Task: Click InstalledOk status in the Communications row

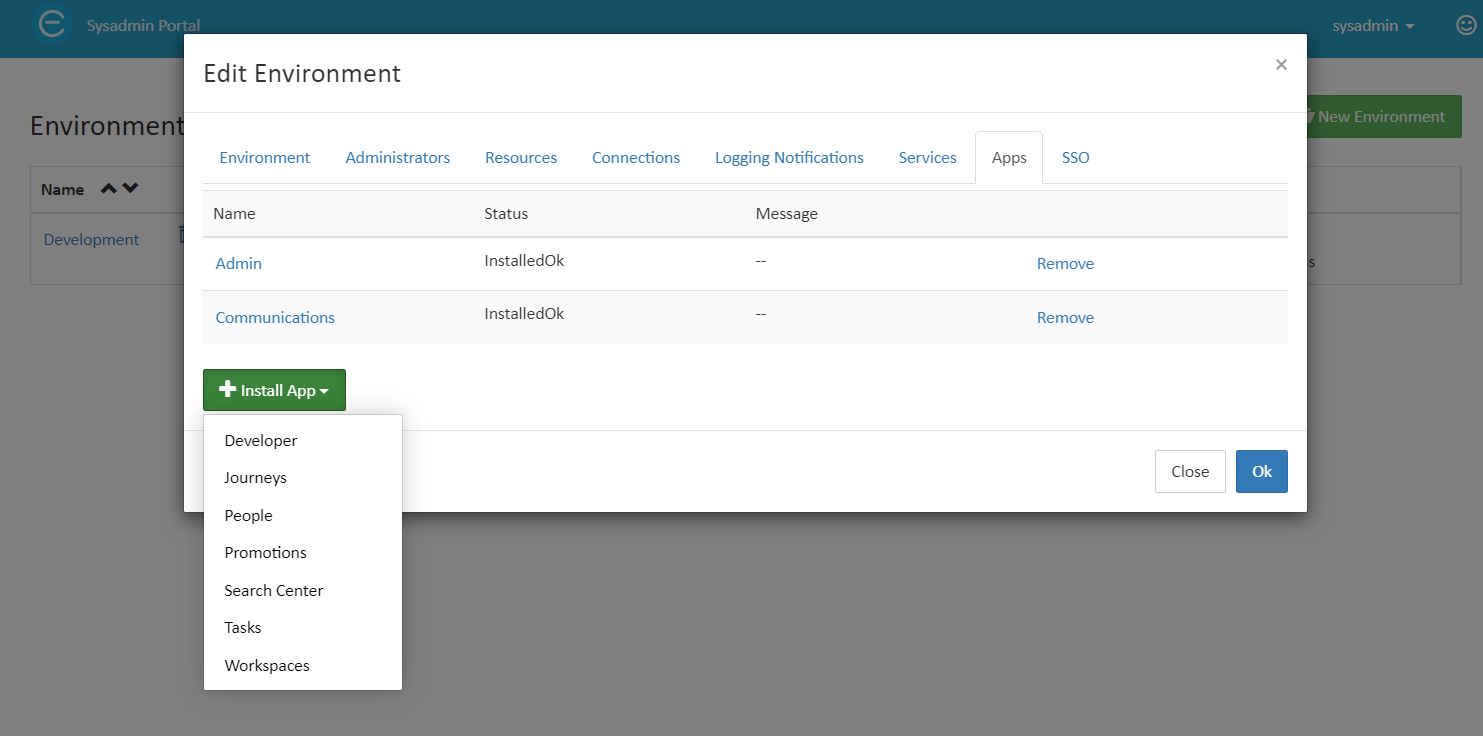Action: [524, 314]
